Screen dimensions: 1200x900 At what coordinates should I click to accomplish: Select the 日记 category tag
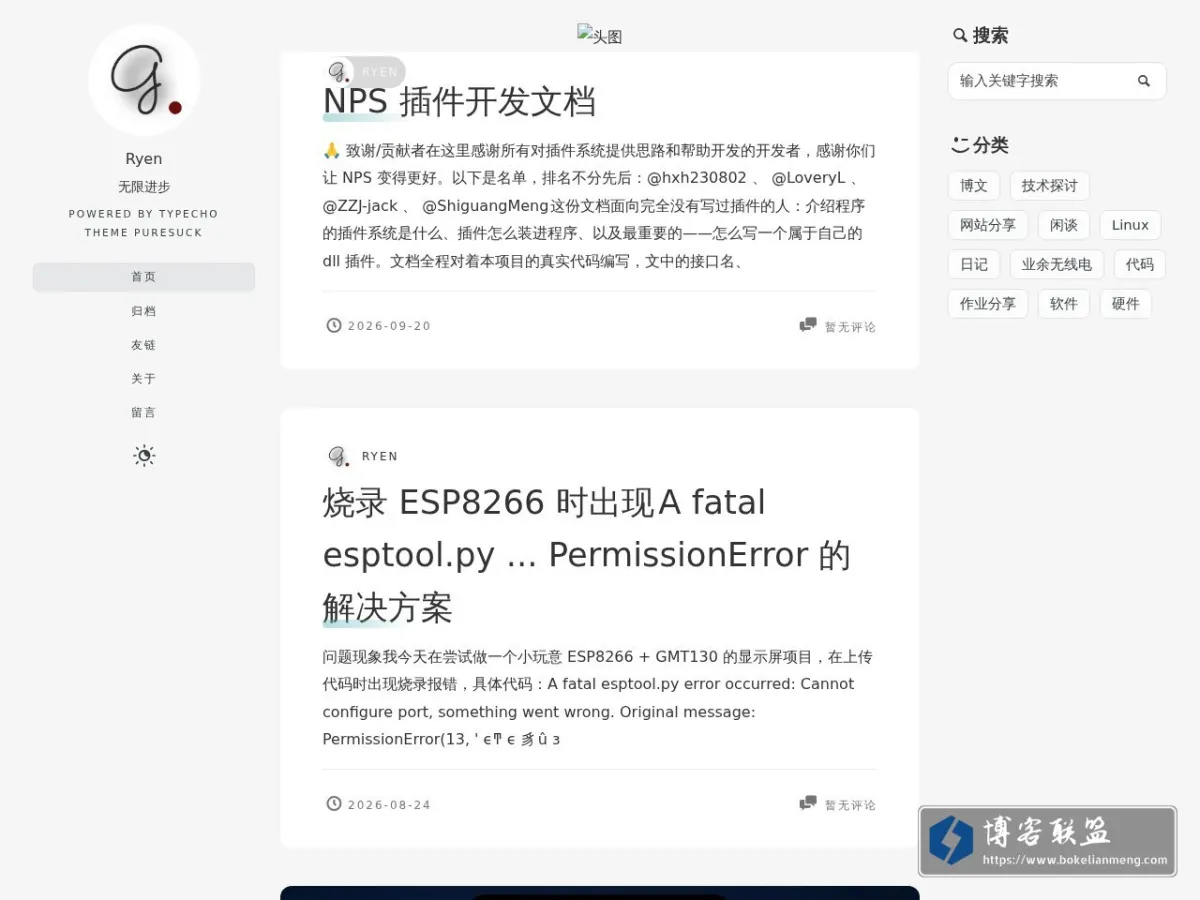[x=974, y=264]
